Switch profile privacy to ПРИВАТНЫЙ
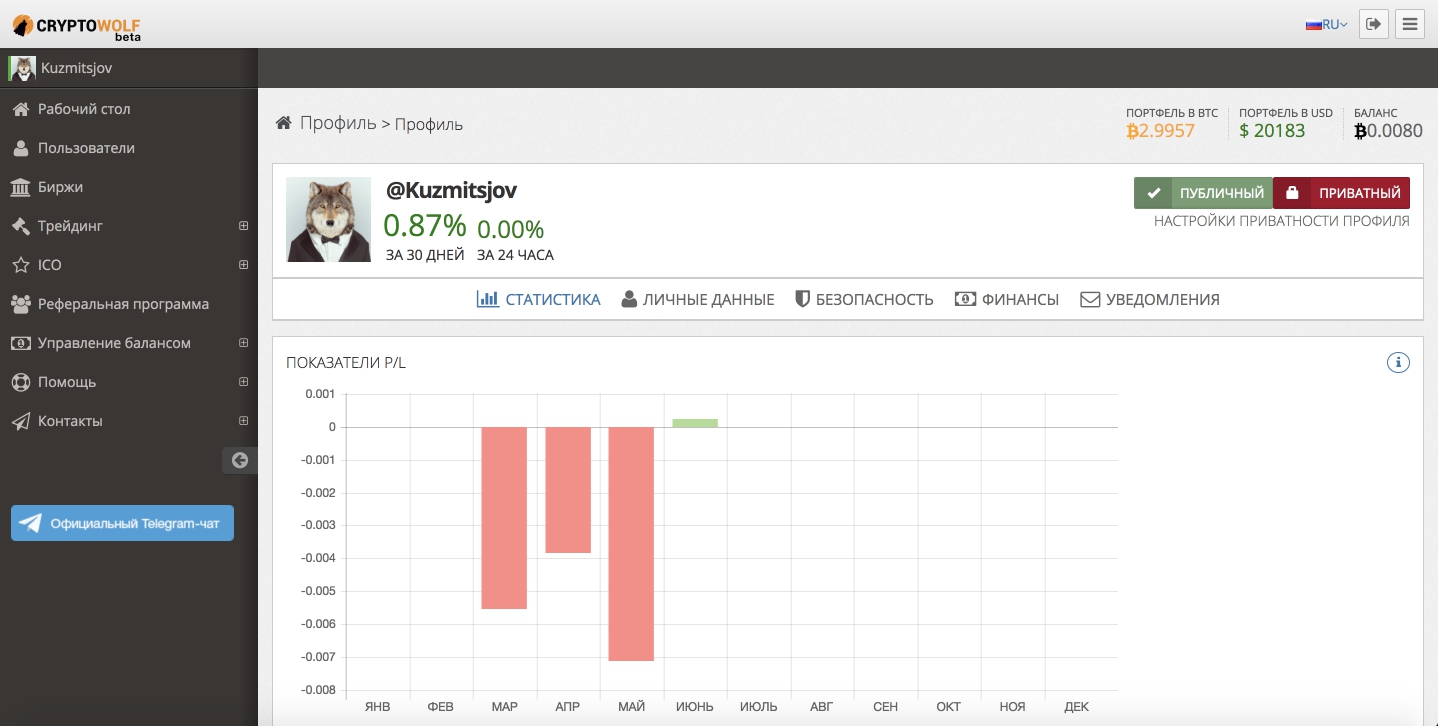Screen dimensions: 1438x726 click(1342, 193)
